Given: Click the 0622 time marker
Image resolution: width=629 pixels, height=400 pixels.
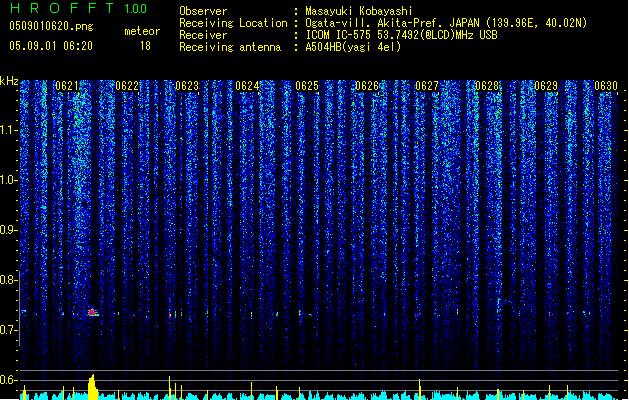Looking at the screenshot, I should (127, 86).
